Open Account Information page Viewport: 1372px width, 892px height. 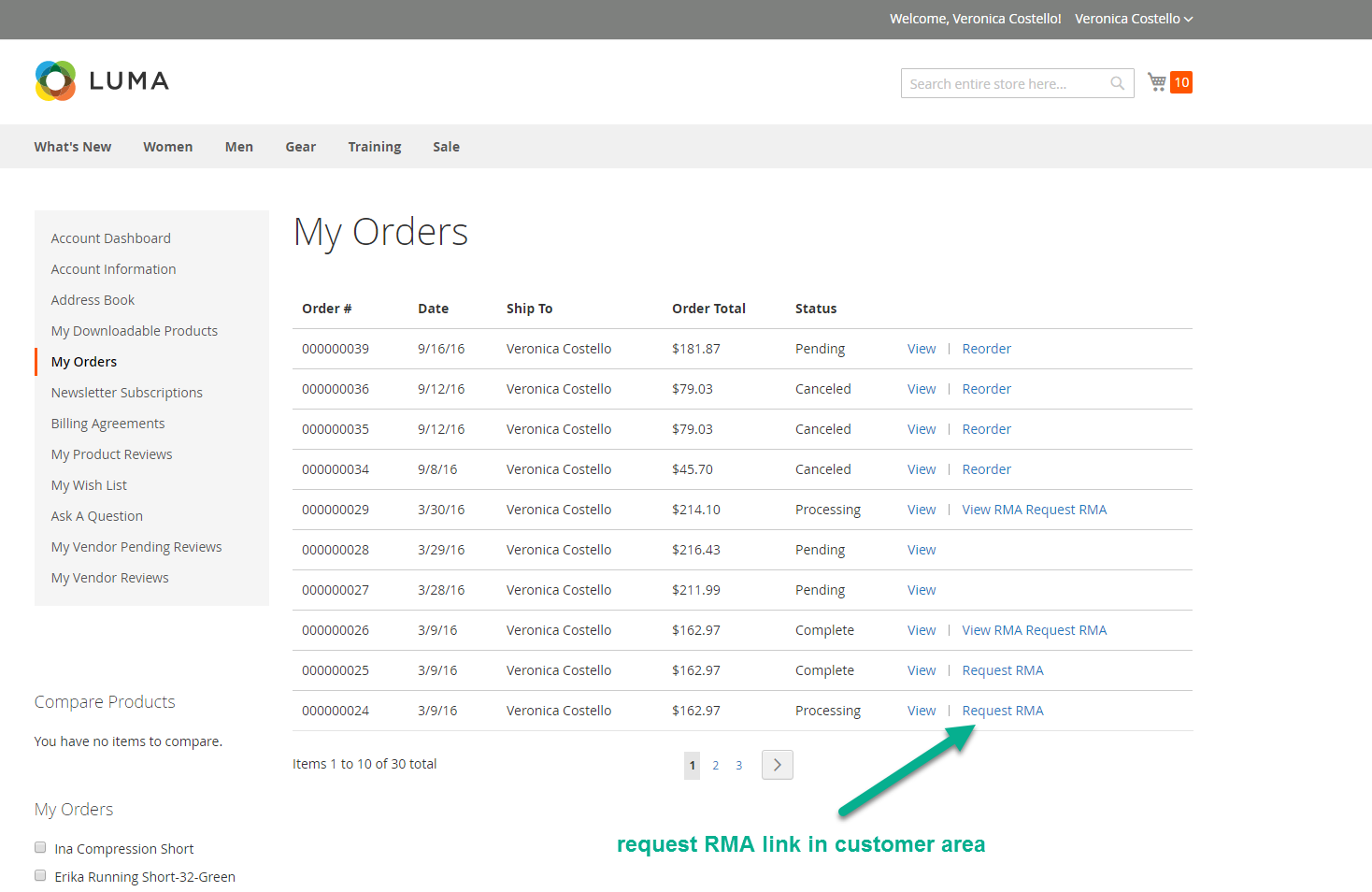[113, 269]
